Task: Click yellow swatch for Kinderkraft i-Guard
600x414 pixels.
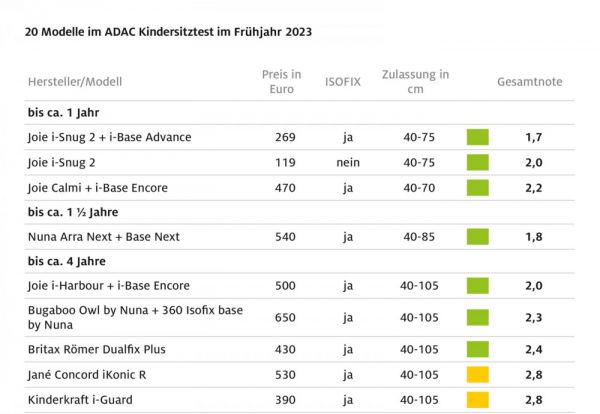Action: 477,400
